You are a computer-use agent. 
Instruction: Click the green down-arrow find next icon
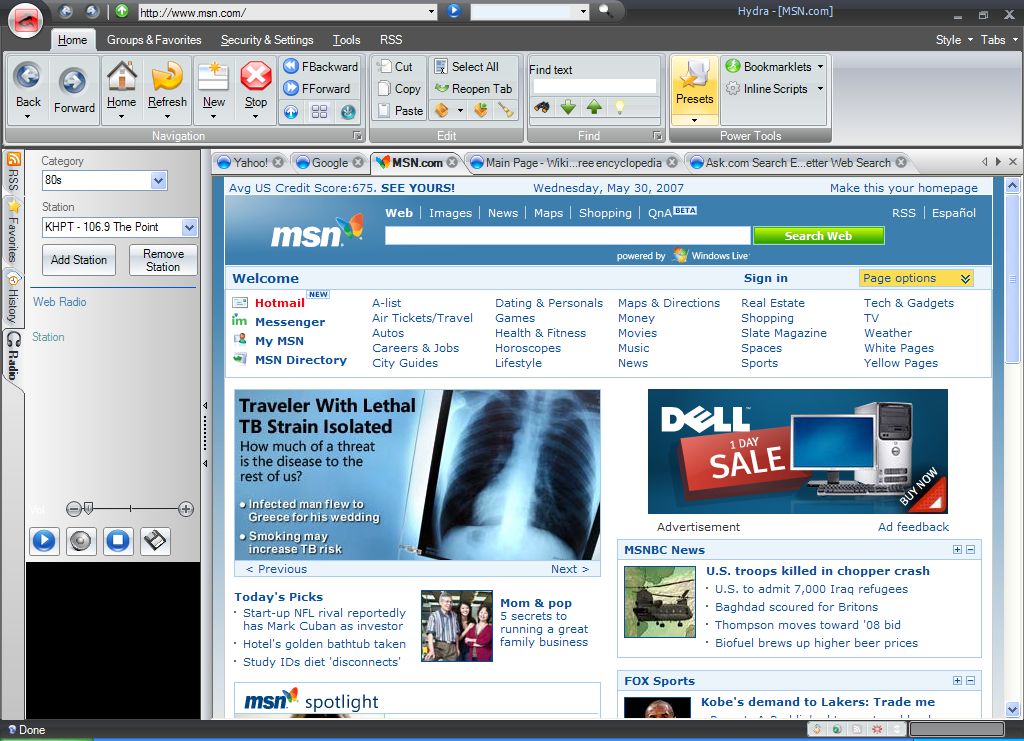(x=568, y=107)
